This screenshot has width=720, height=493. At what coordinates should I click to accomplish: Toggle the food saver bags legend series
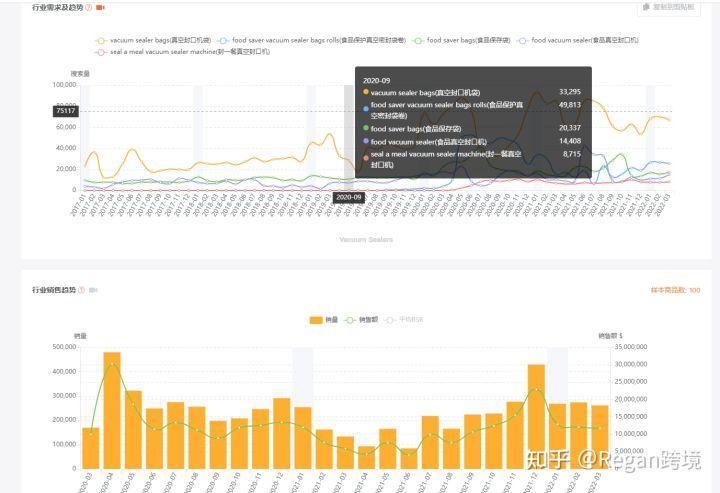(x=461, y=40)
